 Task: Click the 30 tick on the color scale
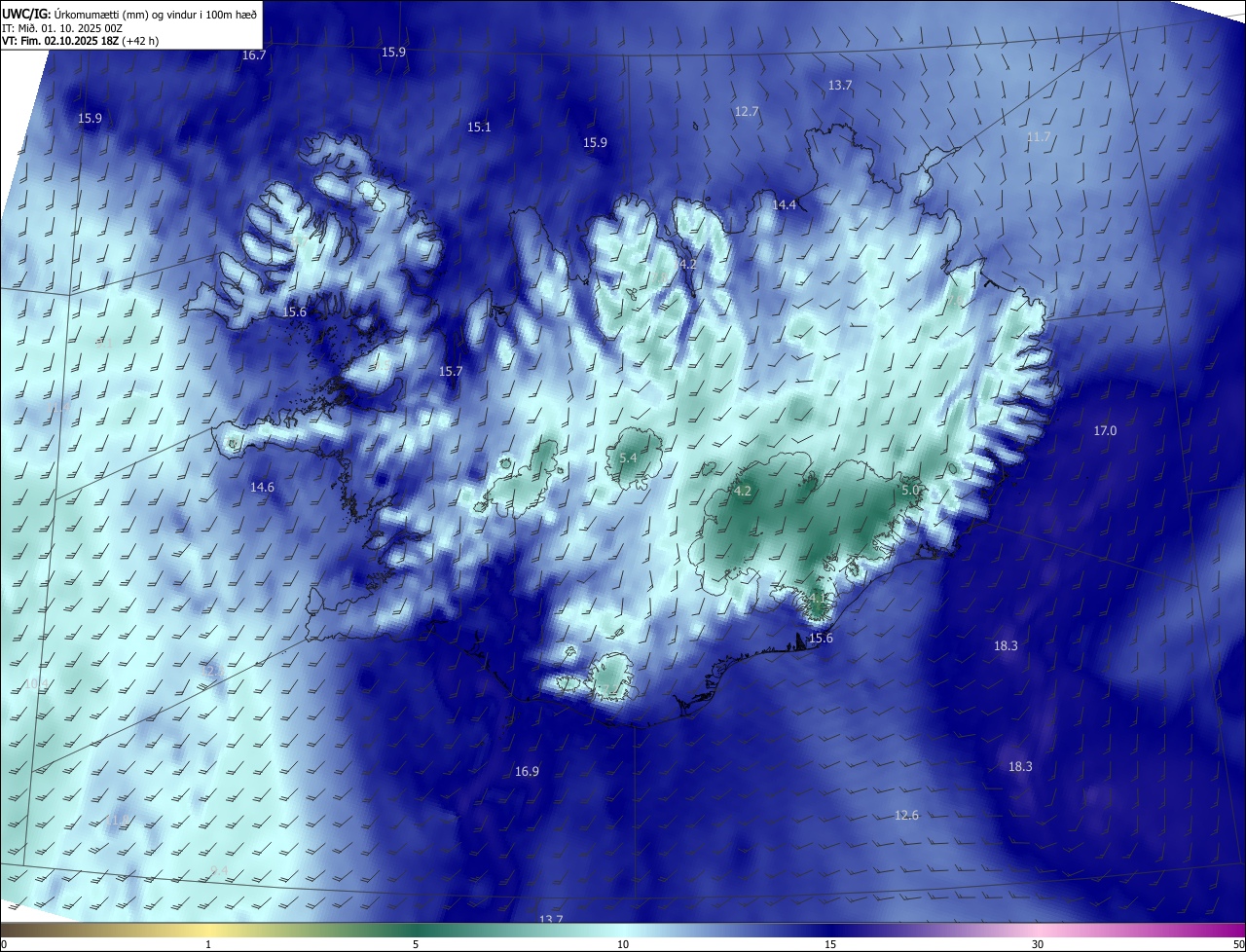[1038, 945]
